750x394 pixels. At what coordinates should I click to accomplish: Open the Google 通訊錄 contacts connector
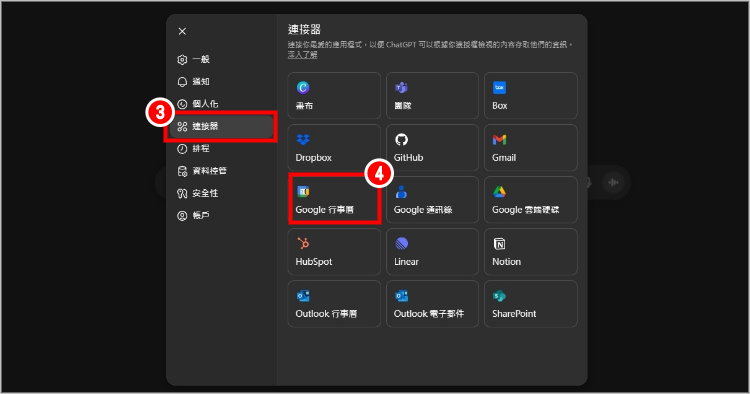432,200
